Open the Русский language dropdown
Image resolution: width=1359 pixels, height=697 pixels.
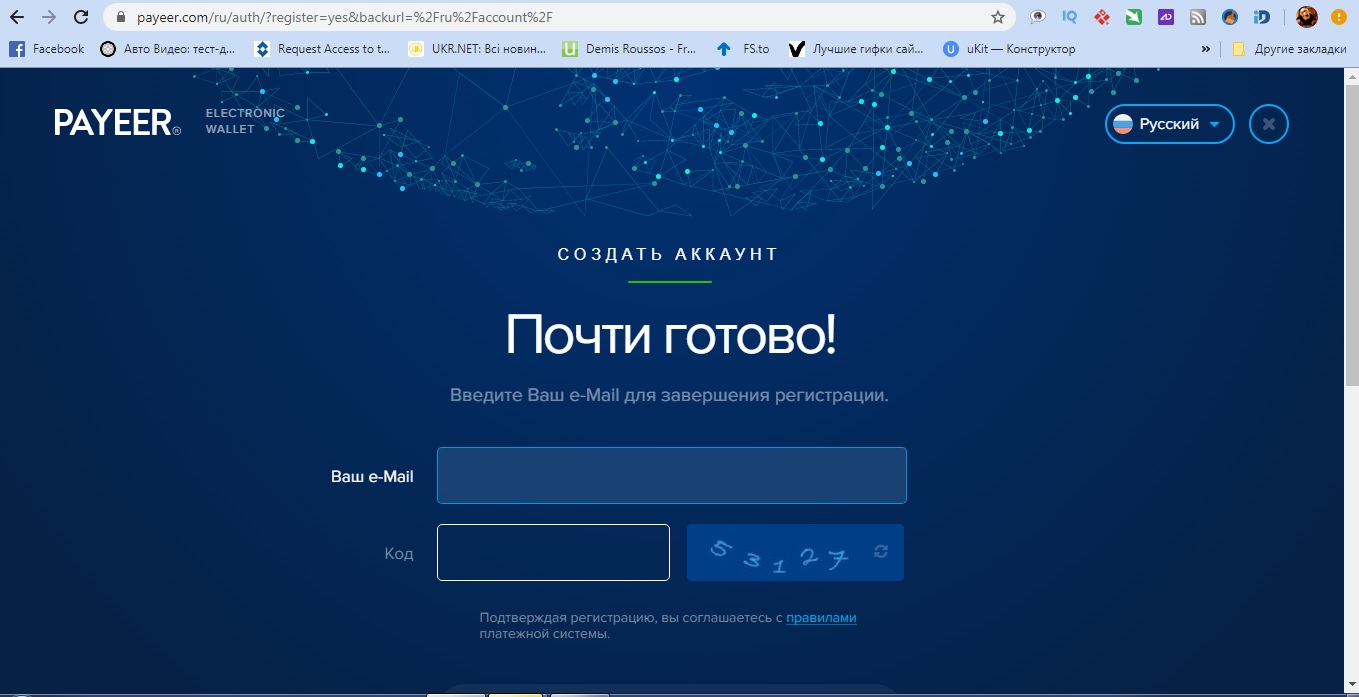pyautogui.click(x=1169, y=124)
